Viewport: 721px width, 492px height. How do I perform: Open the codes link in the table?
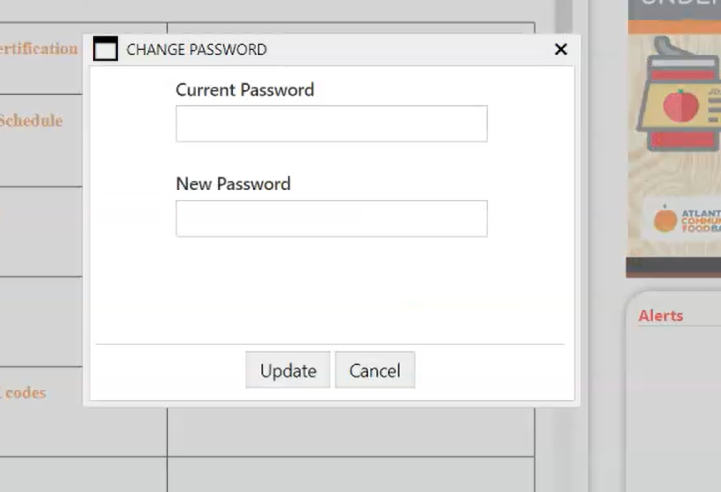click(24, 392)
